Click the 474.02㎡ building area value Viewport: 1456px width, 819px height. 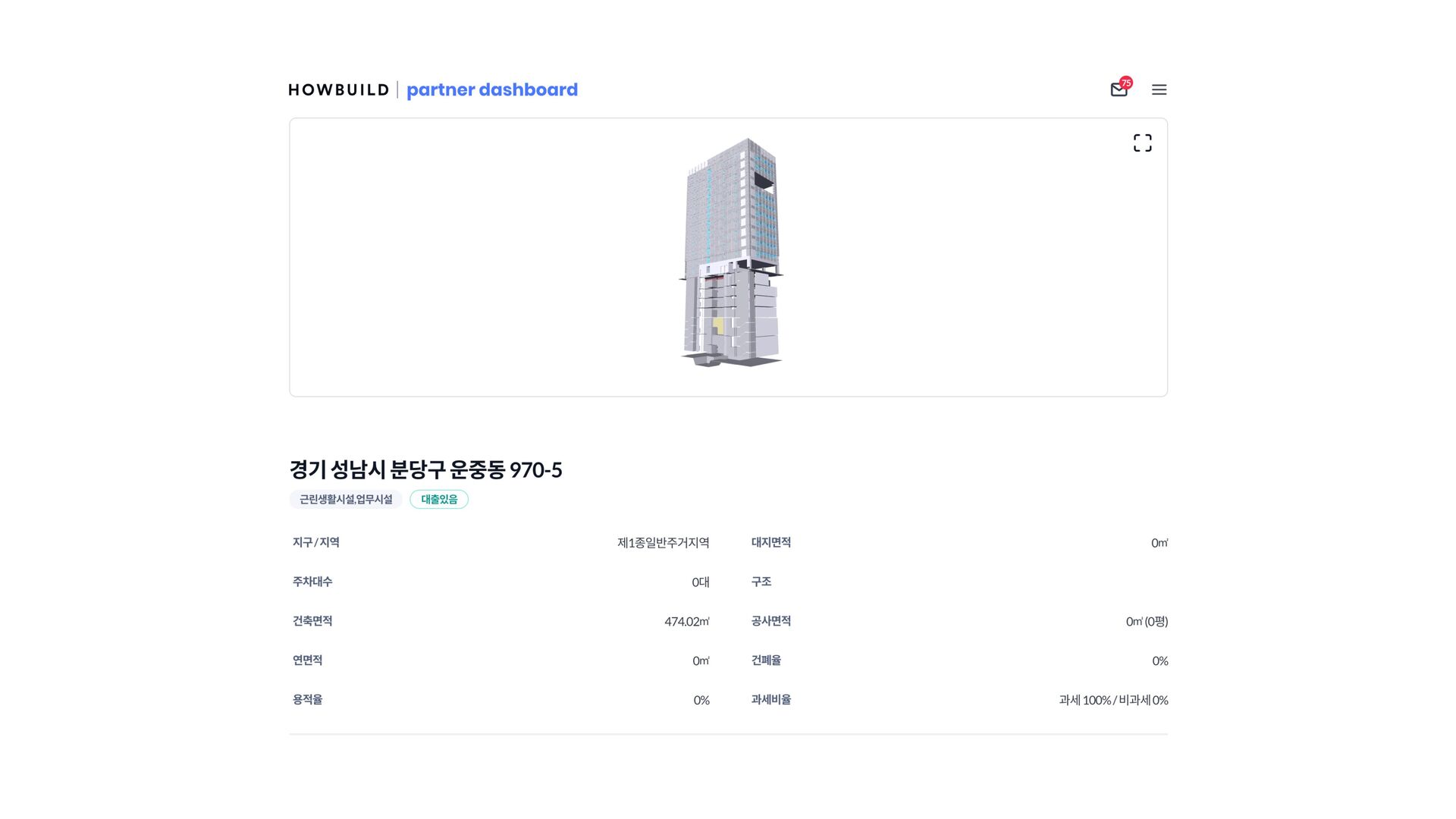[686, 621]
